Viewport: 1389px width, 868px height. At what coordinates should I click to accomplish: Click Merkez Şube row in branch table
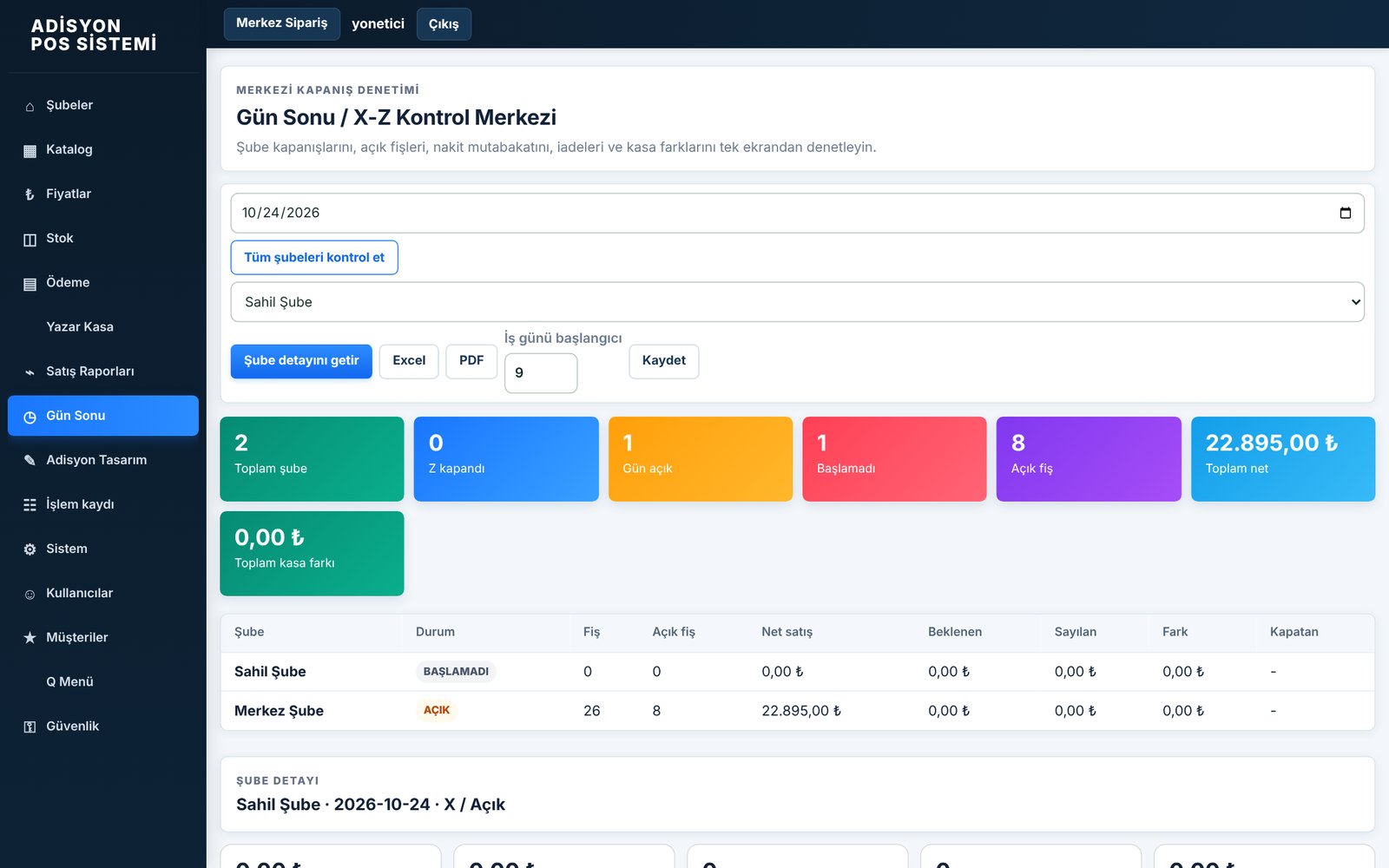coord(797,711)
